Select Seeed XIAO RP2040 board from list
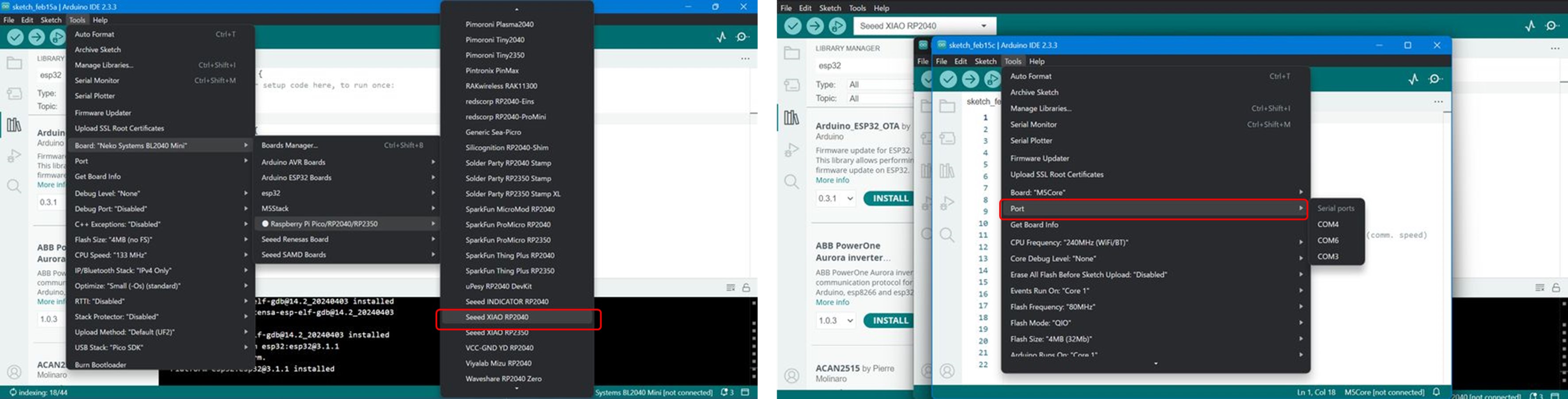1568x399 pixels. tap(517, 318)
